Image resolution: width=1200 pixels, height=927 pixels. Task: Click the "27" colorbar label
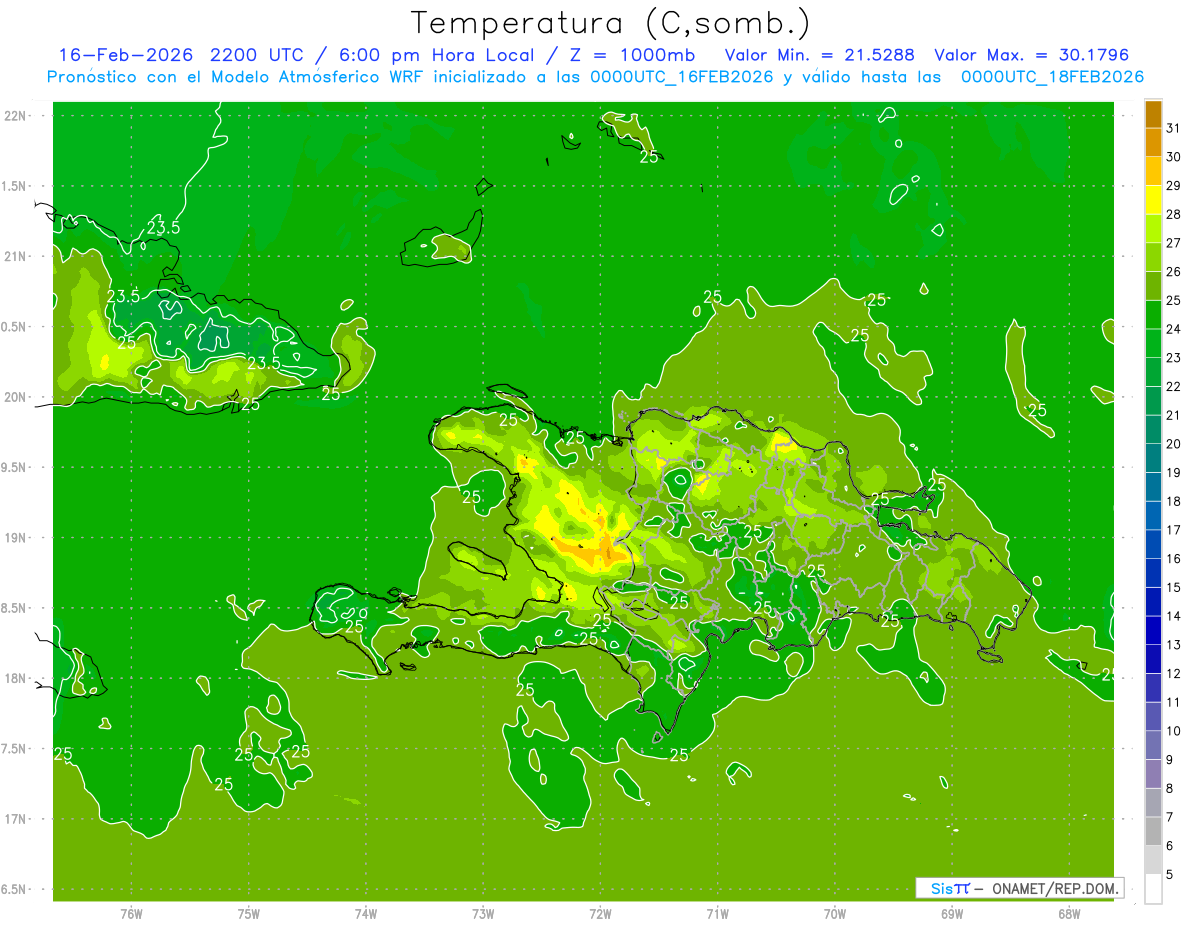coord(1174,243)
